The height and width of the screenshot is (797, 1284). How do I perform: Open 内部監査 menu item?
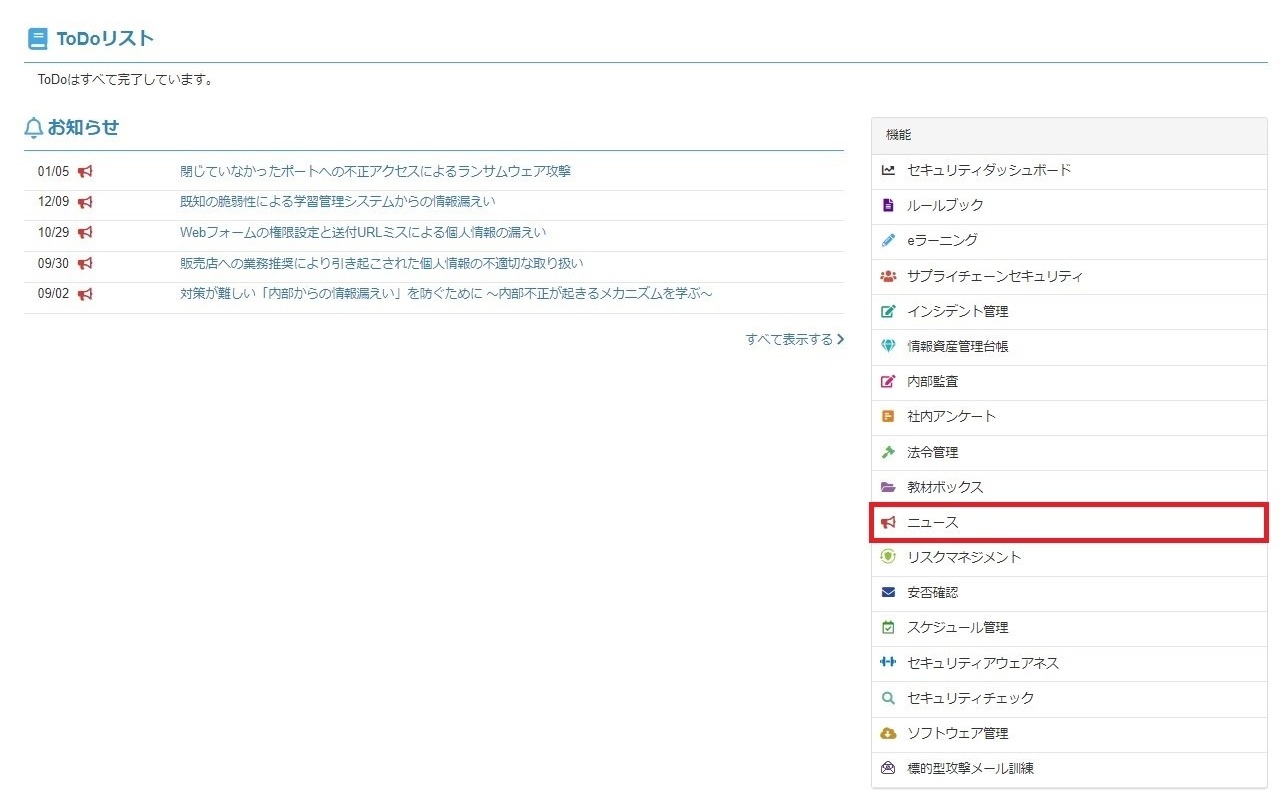pyautogui.click(x=1069, y=381)
